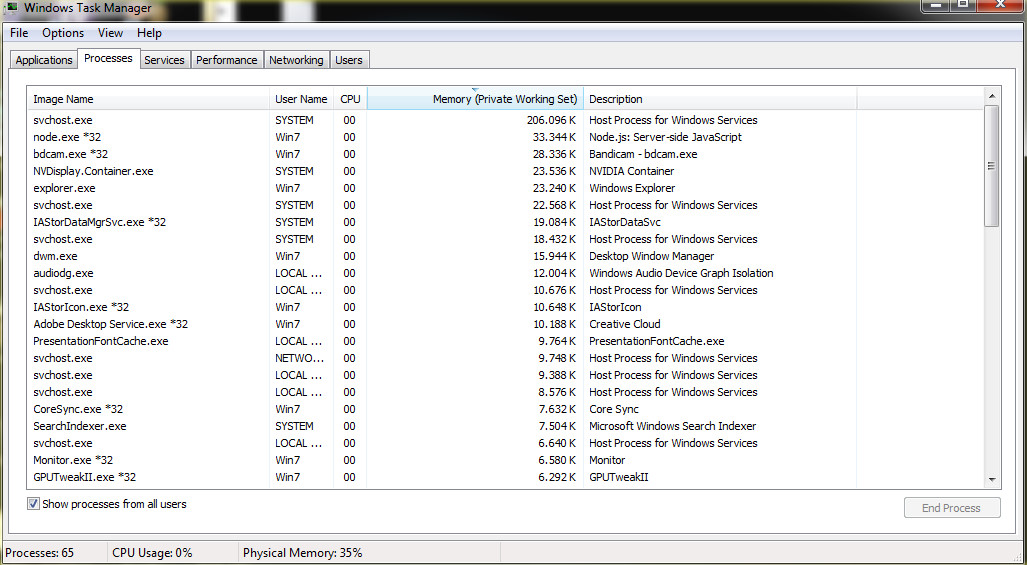1027x565 pixels.
Task: Switch to the Services tab
Action: (x=164, y=60)
